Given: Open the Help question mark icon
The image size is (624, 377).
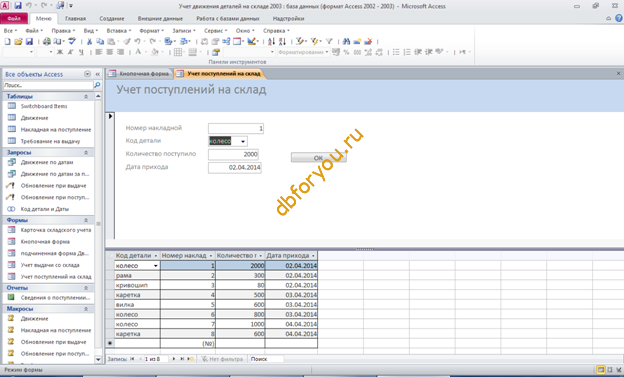Looking at the screenshot, I should (619, 18).
